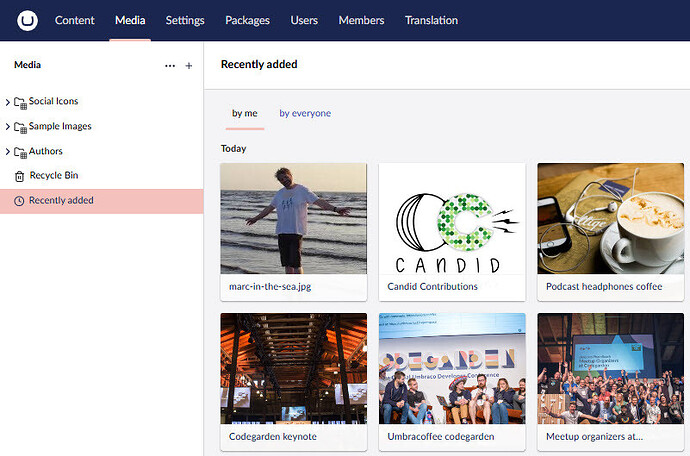Open the Members section

pos(361,20)
